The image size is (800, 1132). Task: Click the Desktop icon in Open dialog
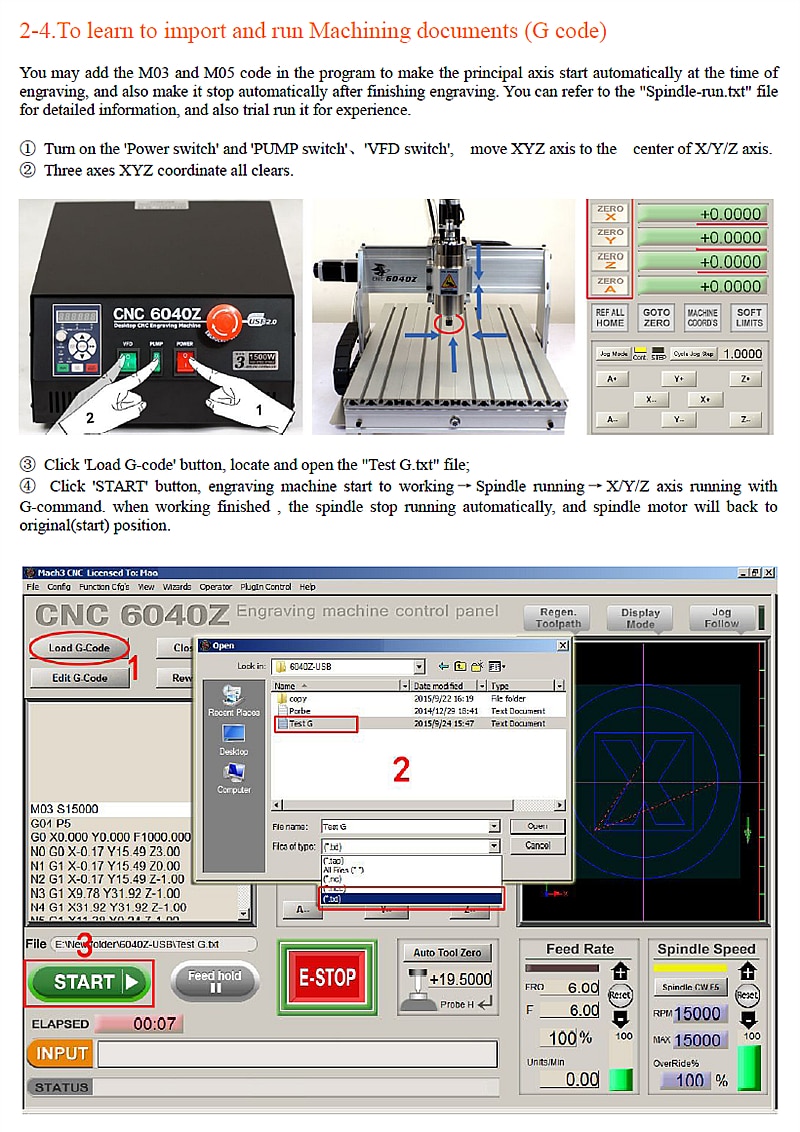[x=233, y=739]
